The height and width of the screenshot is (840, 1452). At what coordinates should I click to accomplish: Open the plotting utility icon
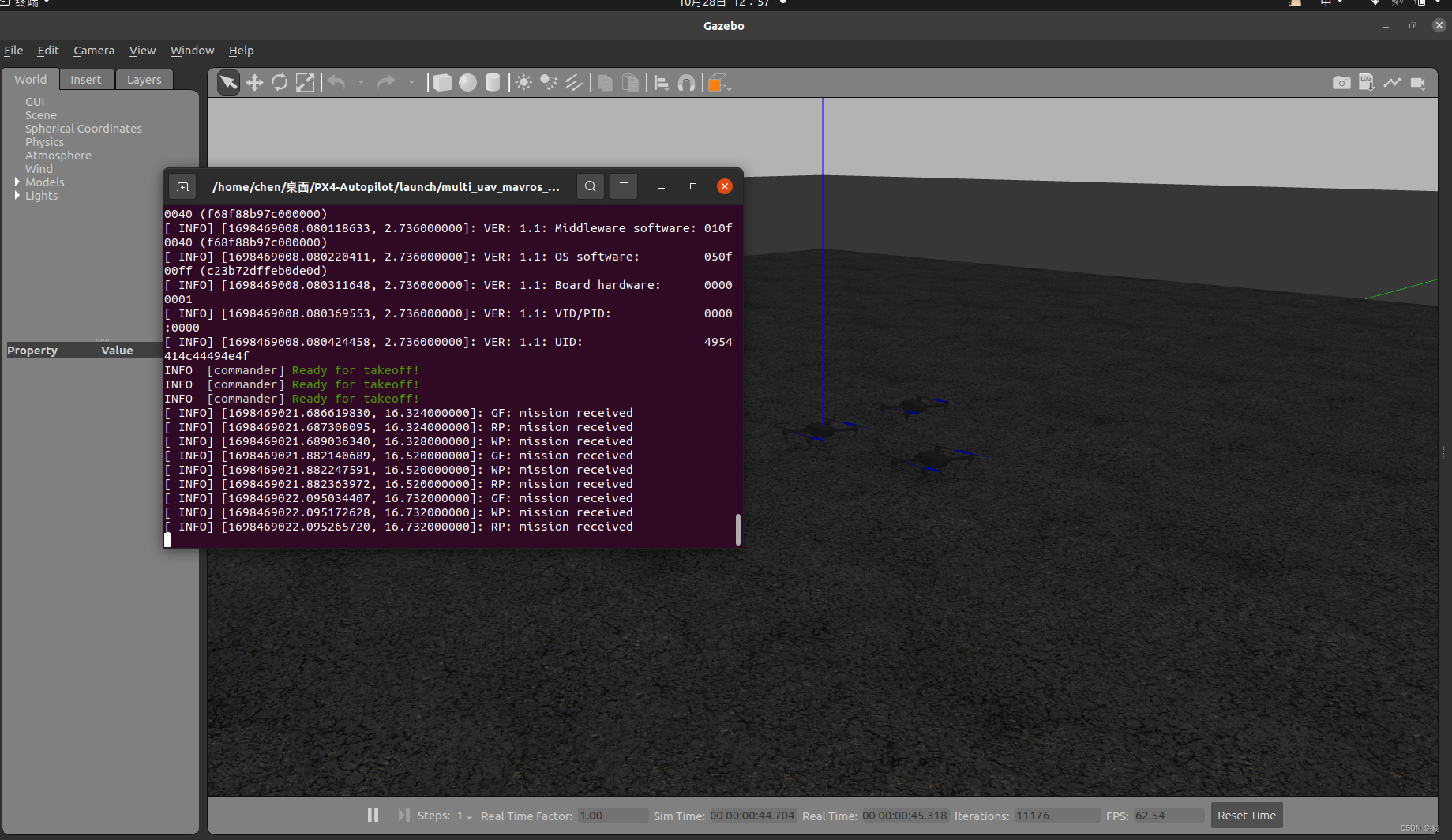[x=1392, y=82]
